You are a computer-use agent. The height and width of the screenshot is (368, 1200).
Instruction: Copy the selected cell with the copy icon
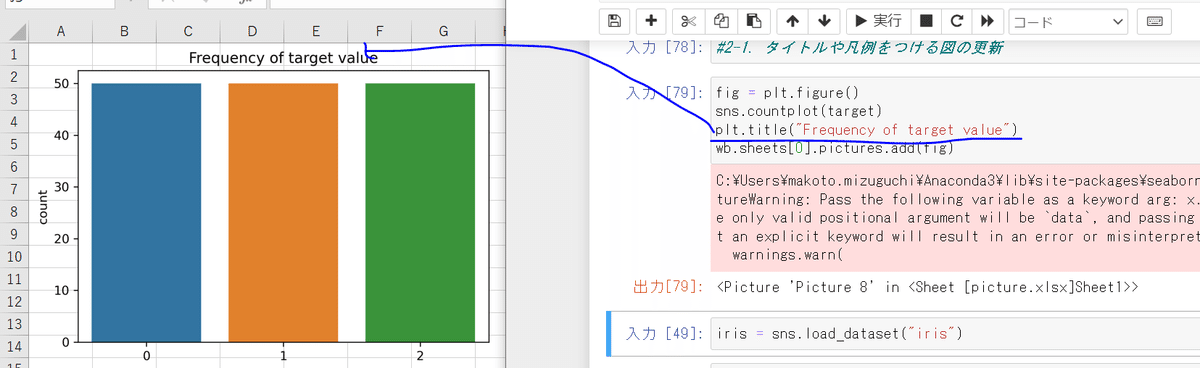click(721, 20)
